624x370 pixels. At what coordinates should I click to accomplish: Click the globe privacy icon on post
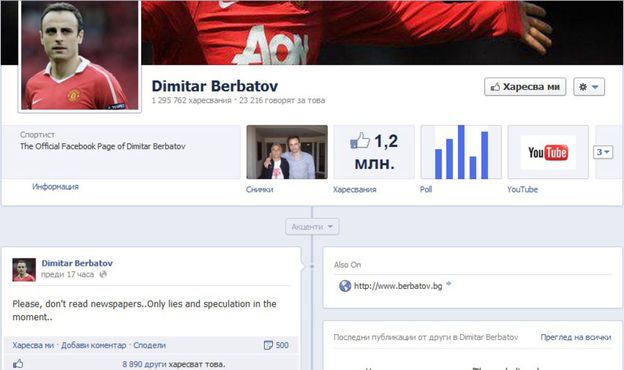pos(103,274)
